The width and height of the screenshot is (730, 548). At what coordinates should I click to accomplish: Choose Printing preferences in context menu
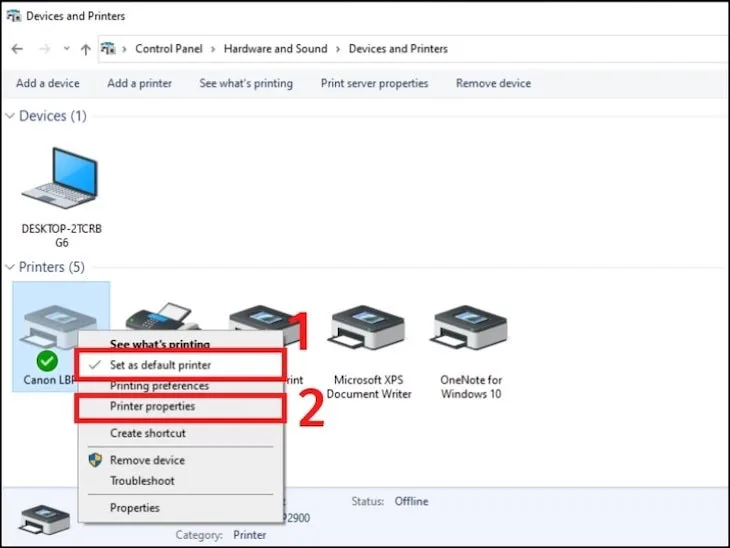coord(159,386)
